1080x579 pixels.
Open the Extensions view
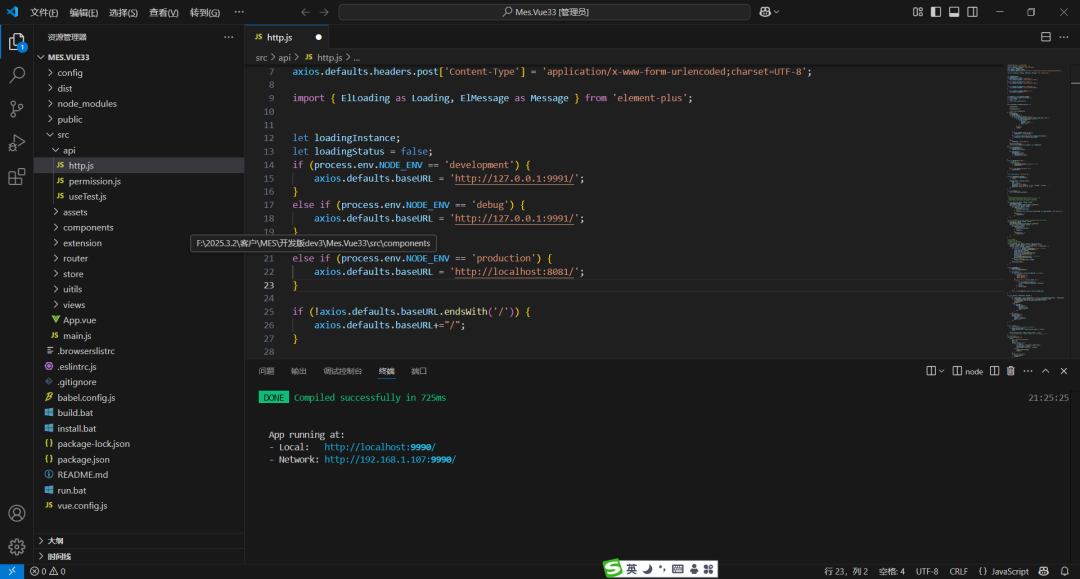17,177
